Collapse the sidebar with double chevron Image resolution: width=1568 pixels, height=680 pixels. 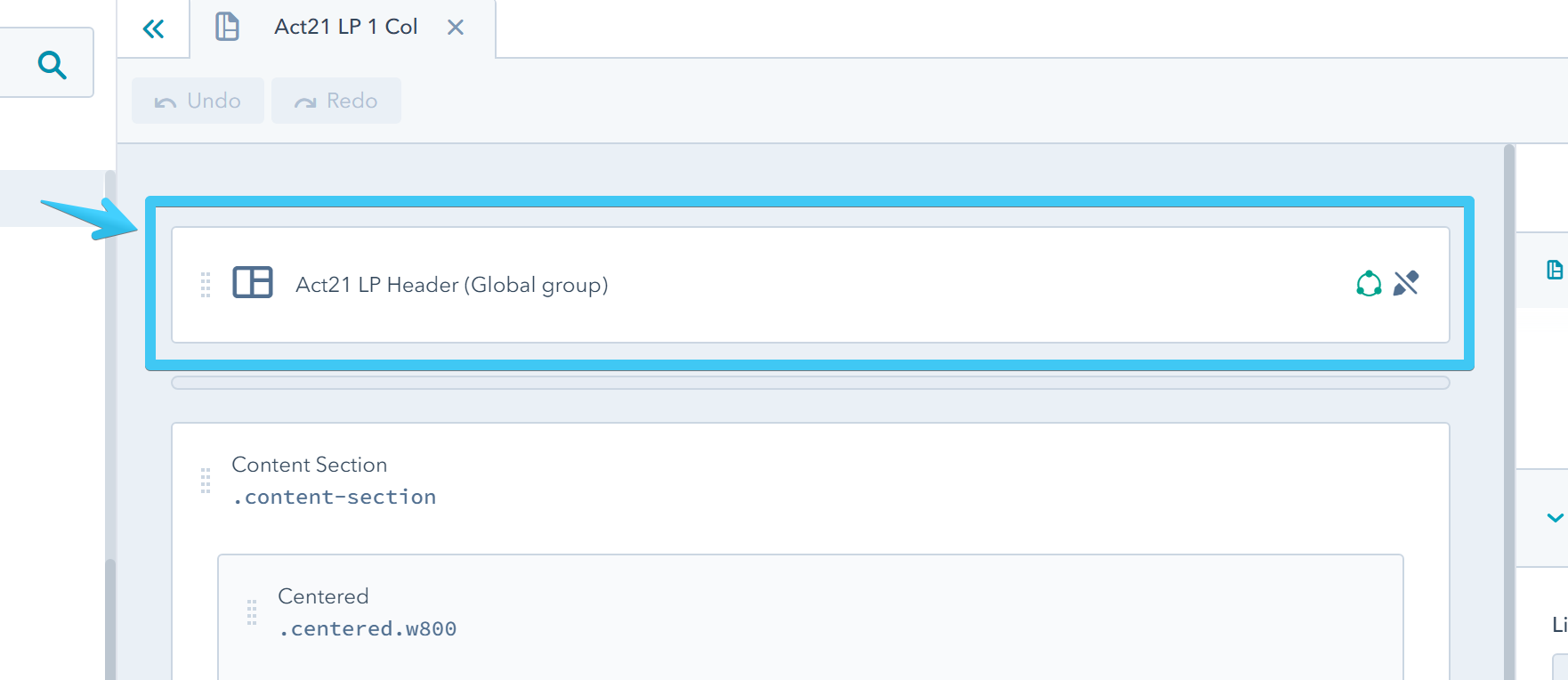[153, 29]
